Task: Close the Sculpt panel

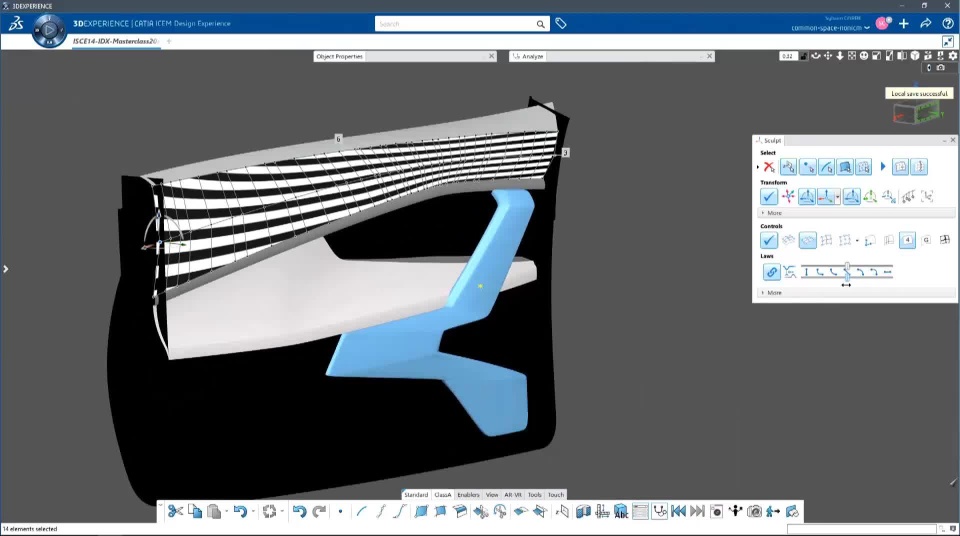Action: [953, 140]
